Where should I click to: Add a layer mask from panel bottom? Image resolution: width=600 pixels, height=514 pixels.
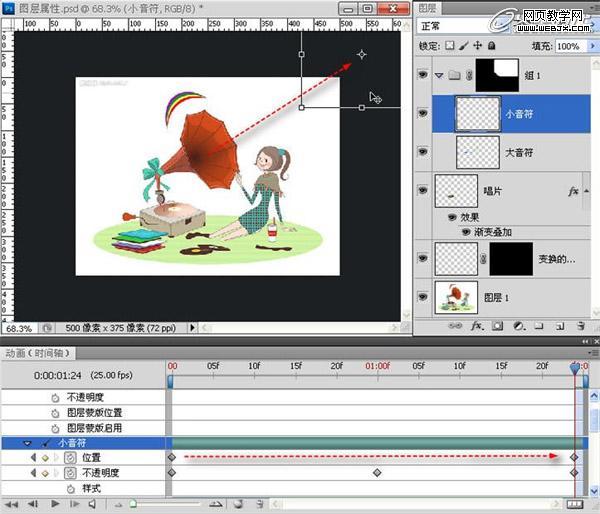click(497, 326)
